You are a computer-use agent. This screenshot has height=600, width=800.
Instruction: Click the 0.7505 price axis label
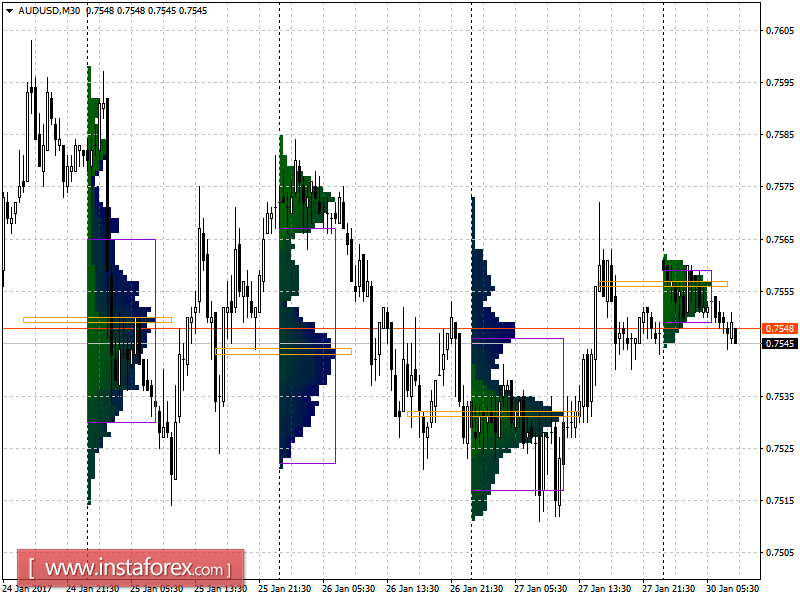tap(780, 553)
